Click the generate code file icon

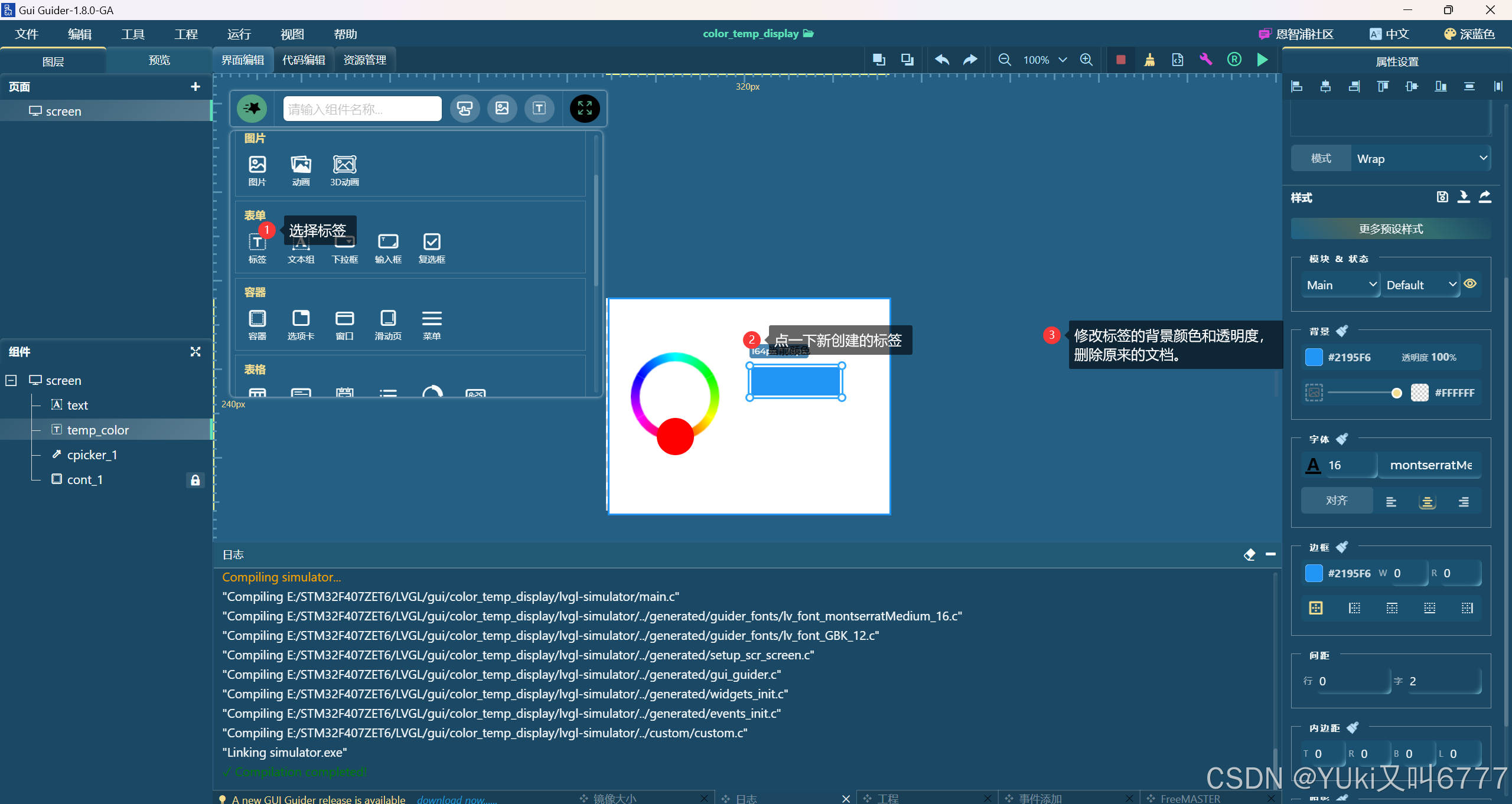click(x=1177, y=60)
